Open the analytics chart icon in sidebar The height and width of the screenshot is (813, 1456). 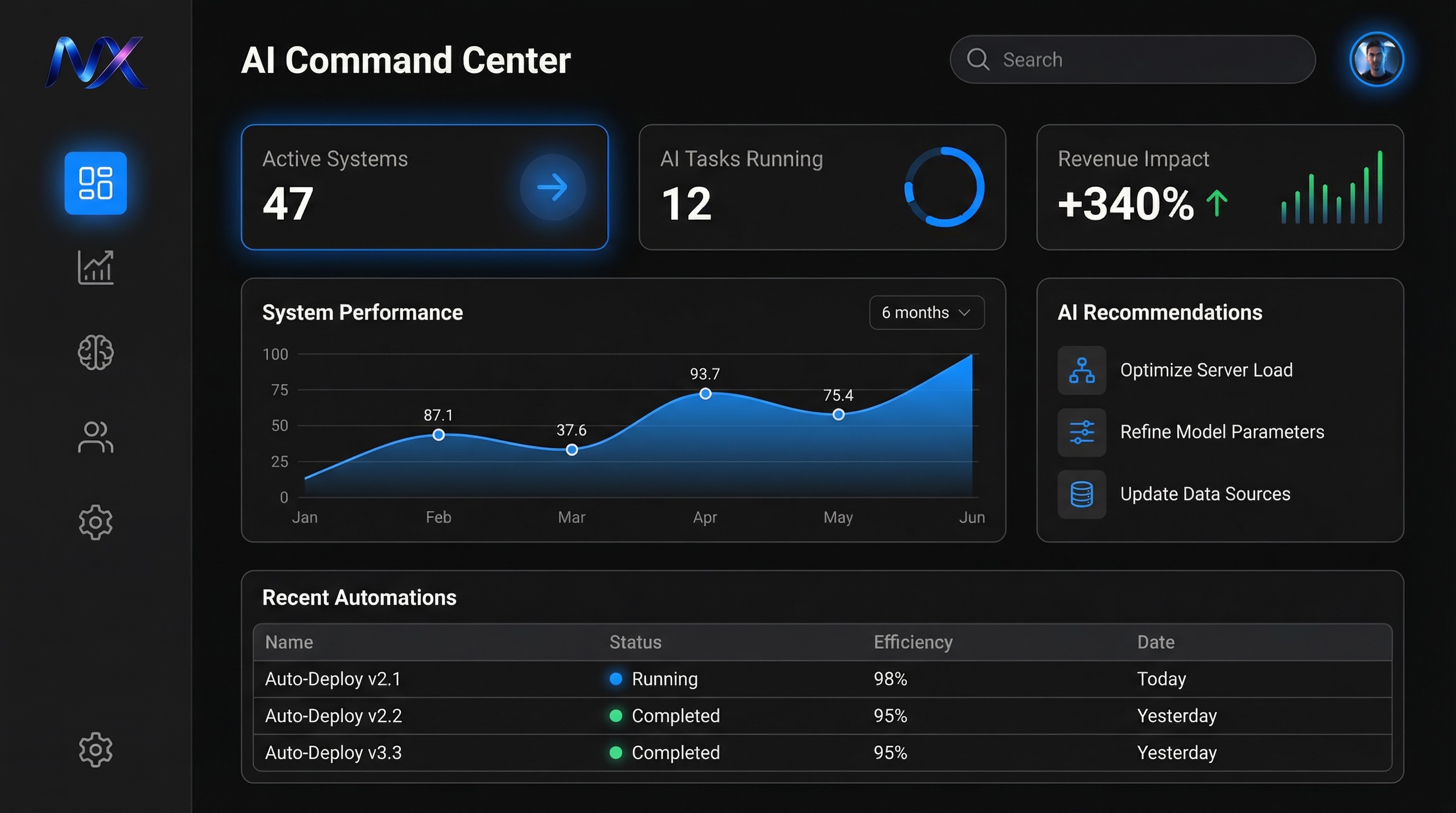(96, 267)
